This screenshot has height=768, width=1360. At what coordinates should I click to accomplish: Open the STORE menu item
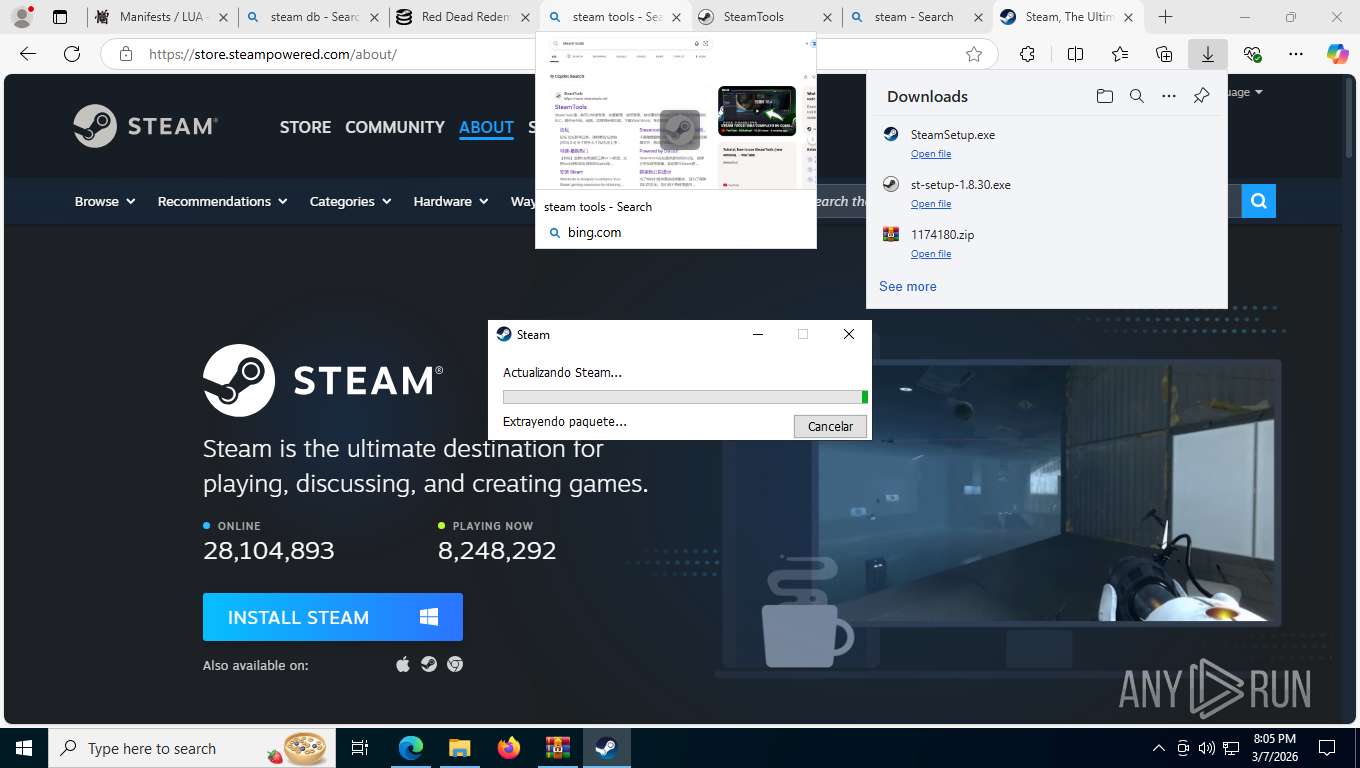tap(305, 127)
